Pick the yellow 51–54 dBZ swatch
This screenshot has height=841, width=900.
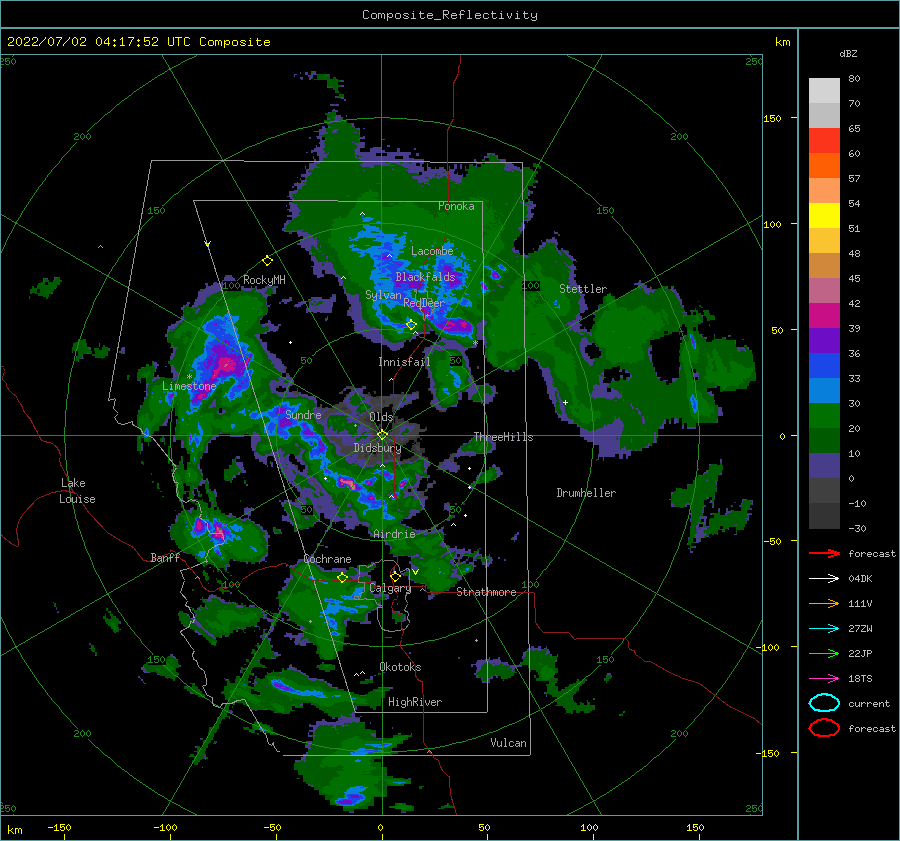coord(824,216)
